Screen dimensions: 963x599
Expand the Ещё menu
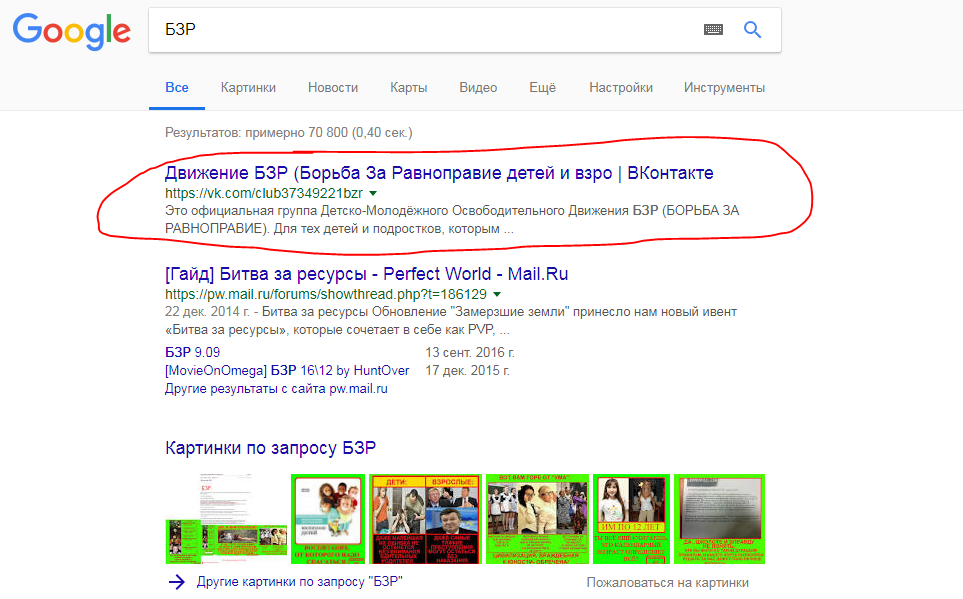pyautogui.click(x=542, y=88)
